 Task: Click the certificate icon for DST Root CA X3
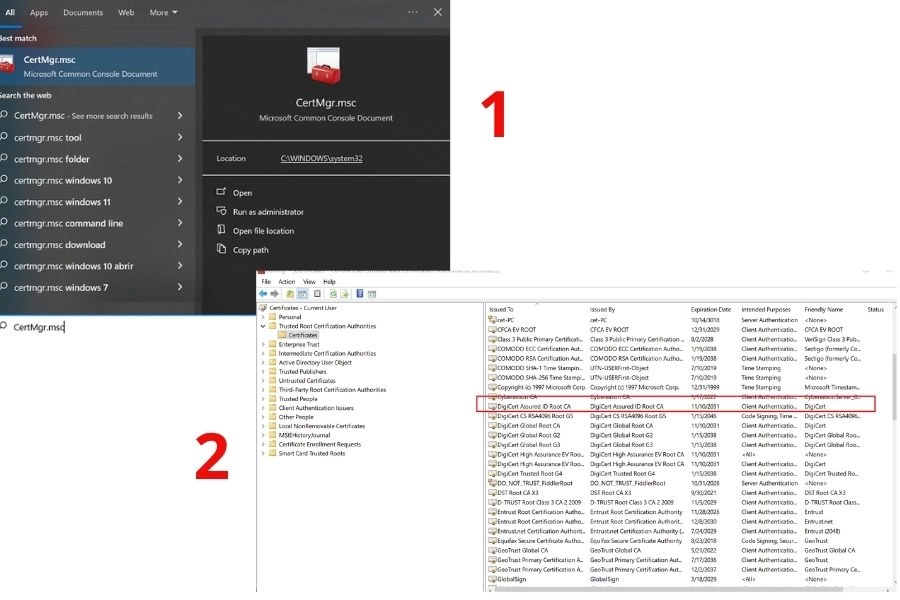click(492, 493)
